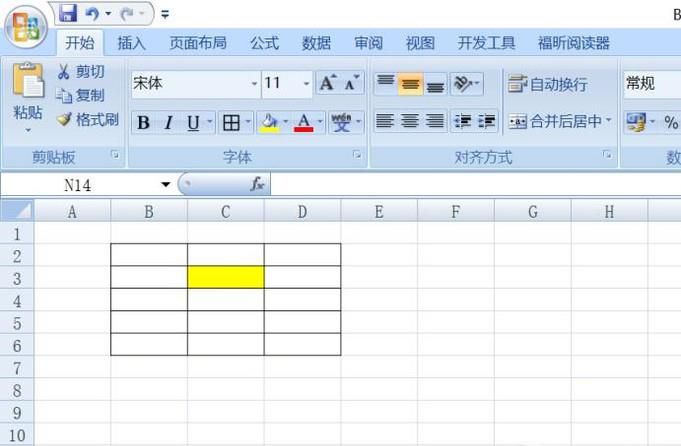This screenshot has height=446, width=681.
Task: Align text right
Action: pyautogui.click(x=435, y=121)
